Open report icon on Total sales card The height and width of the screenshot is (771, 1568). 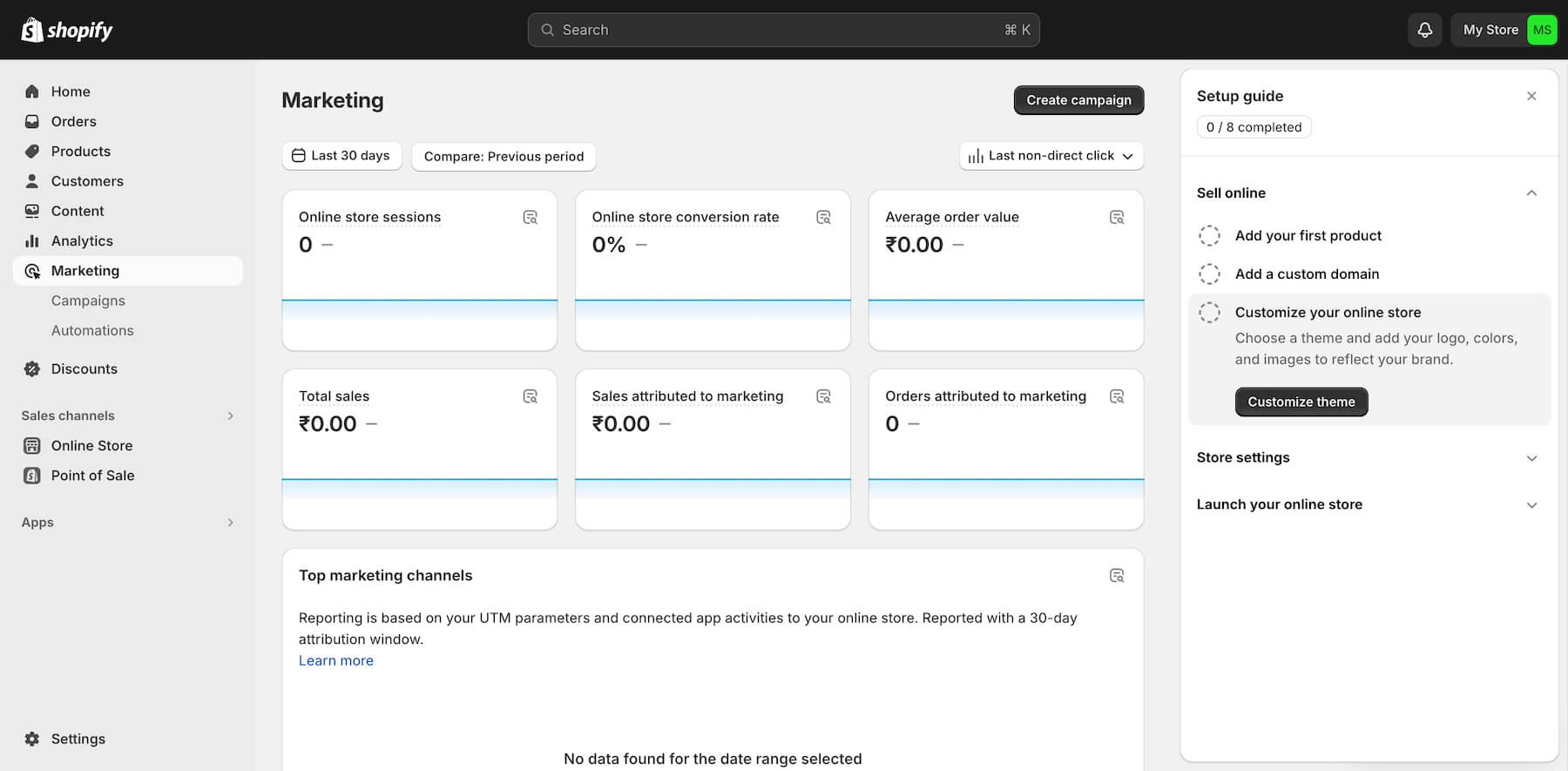pos(530,396)
